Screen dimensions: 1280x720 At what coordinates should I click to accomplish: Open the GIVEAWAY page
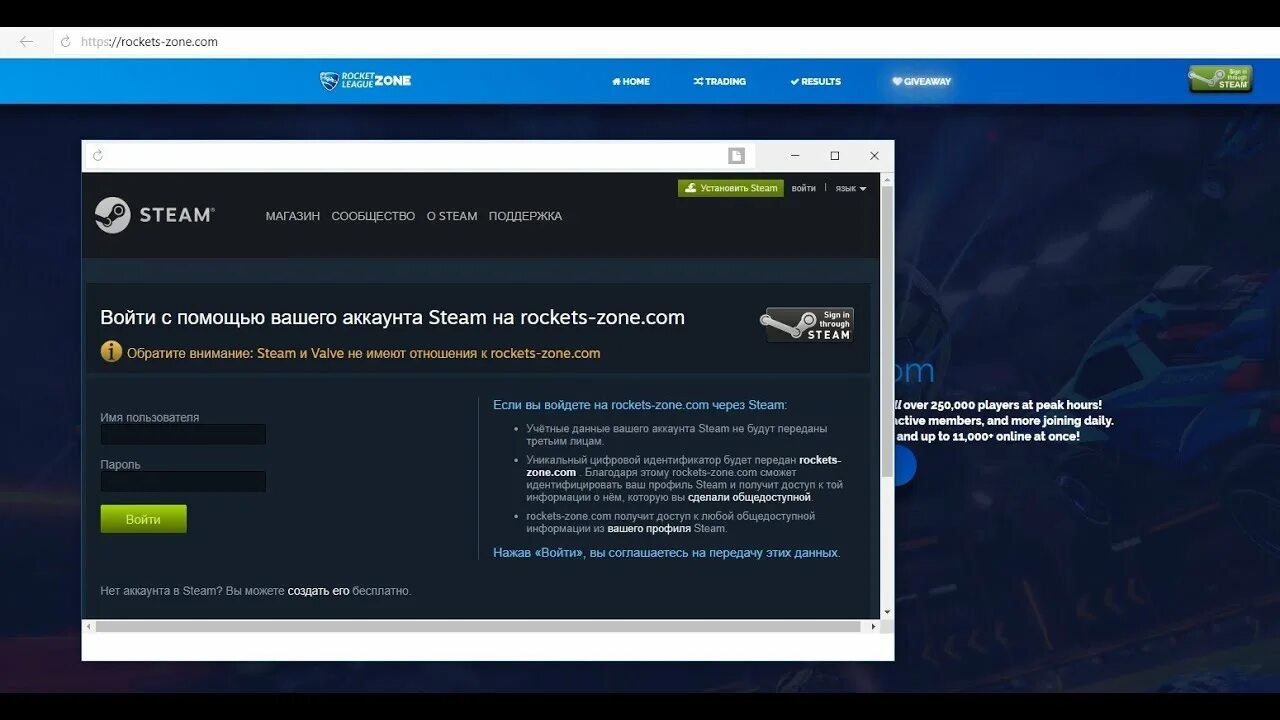coord(922,82)
